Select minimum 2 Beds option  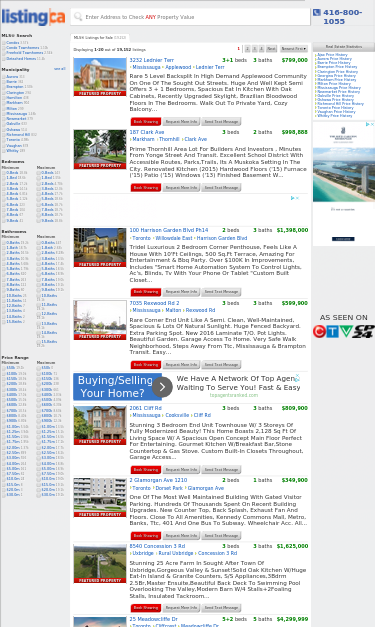4,184
